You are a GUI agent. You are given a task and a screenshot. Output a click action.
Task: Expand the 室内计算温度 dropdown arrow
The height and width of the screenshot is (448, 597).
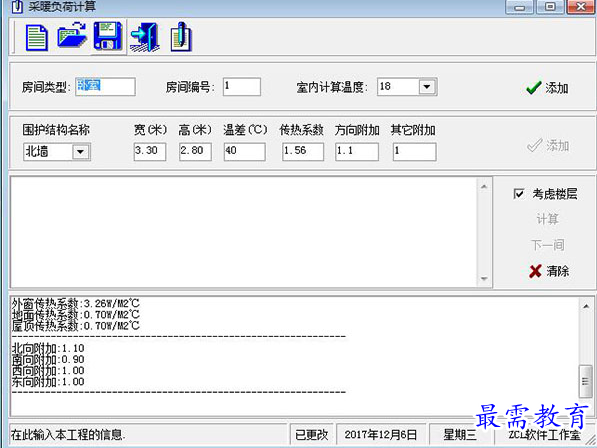427,87
